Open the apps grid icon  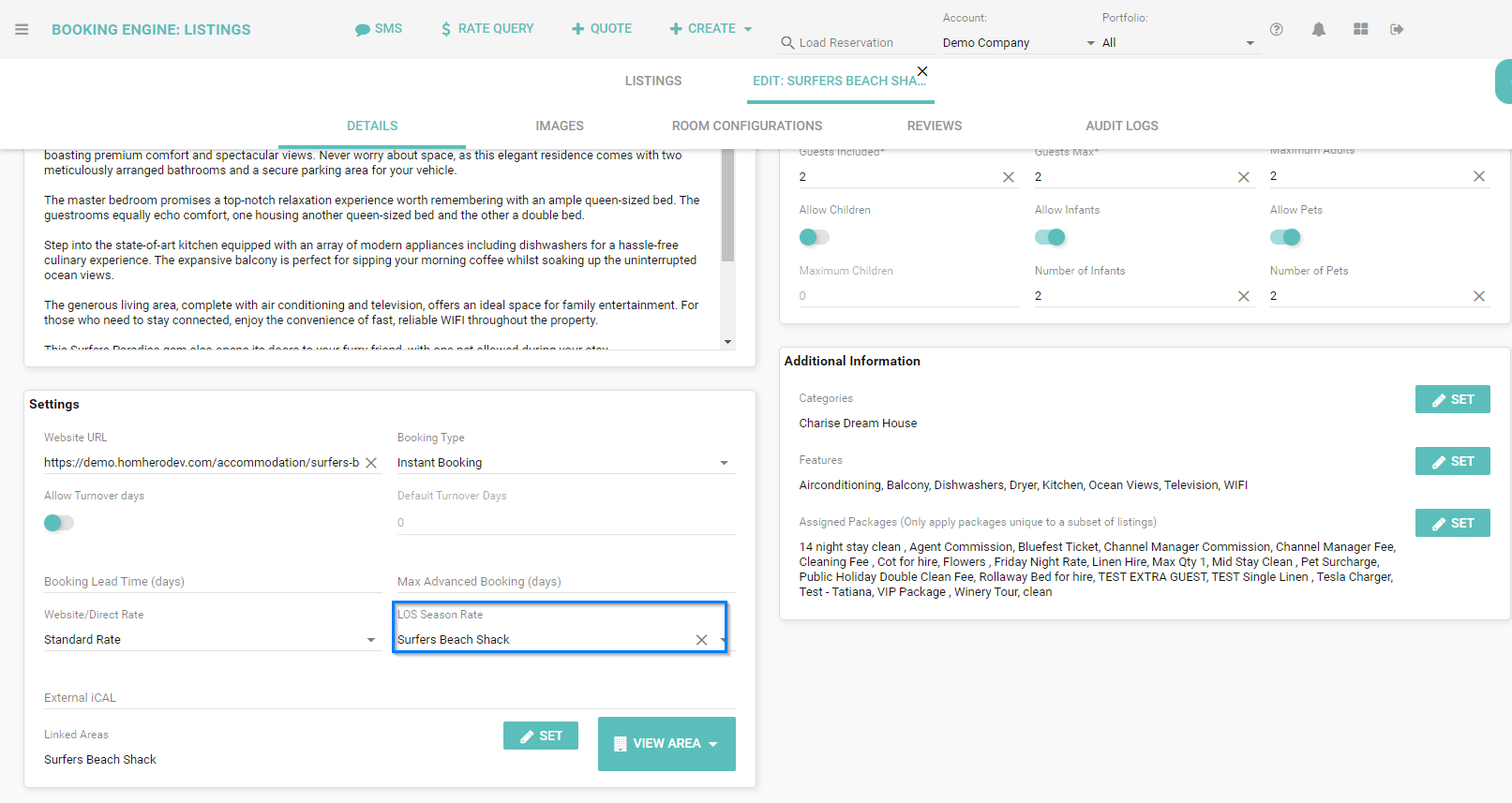(1360, 30)
